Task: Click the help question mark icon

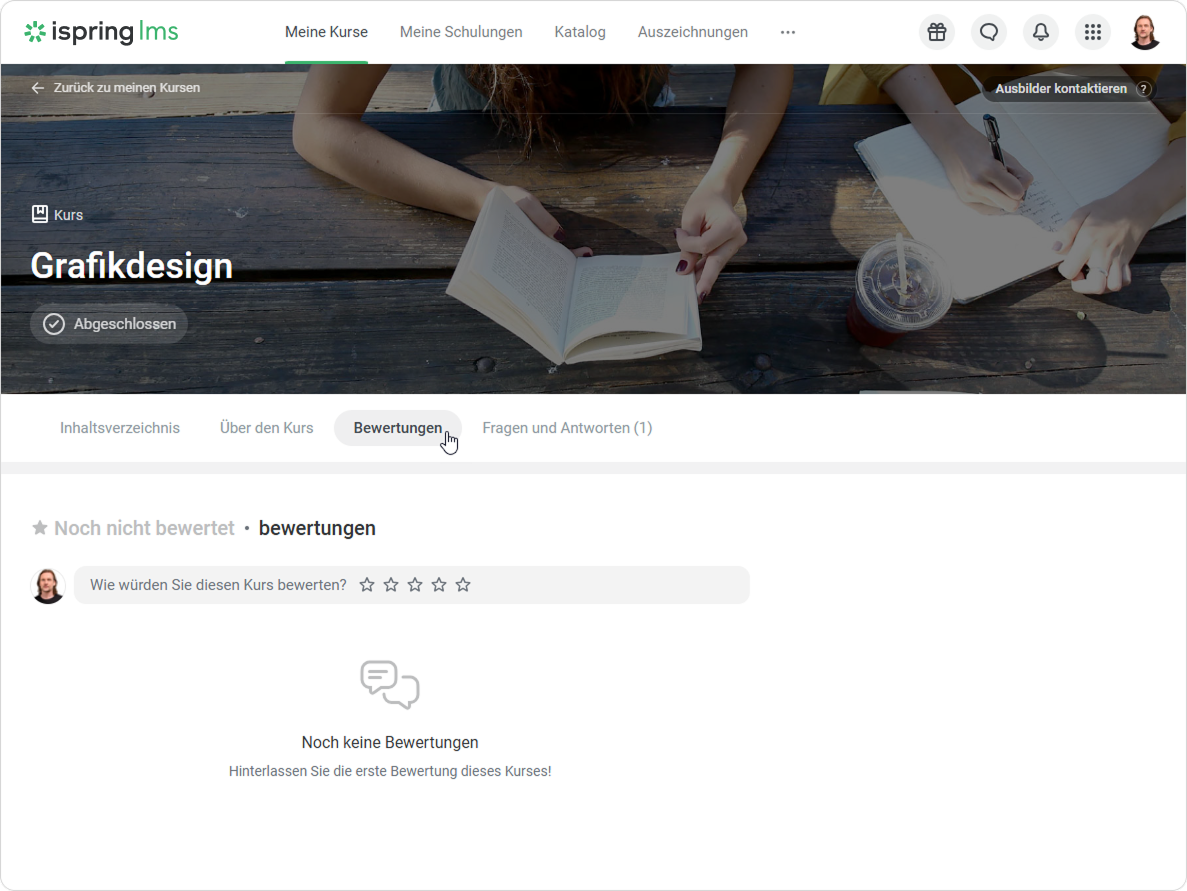Action: [1144, 89]
